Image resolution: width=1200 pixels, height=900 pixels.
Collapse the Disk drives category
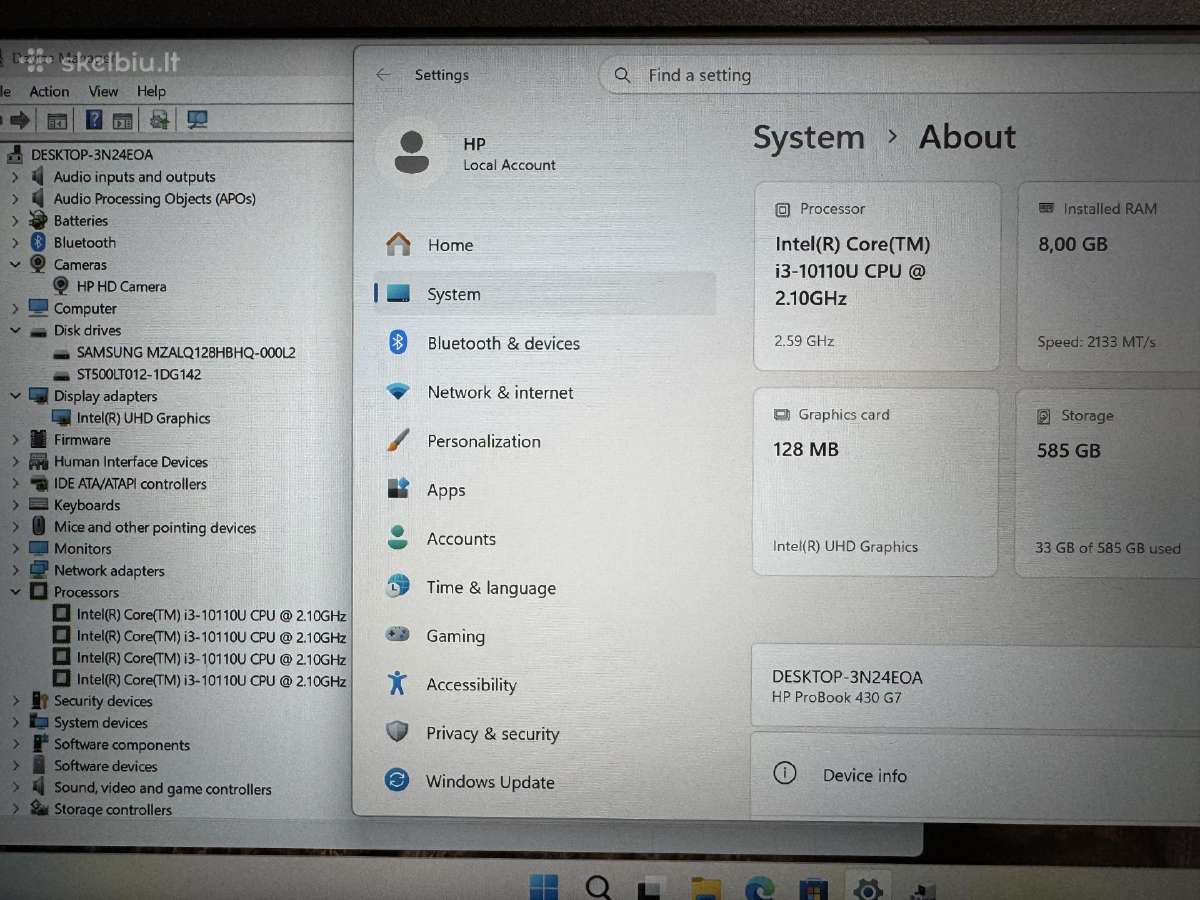pos(16,330)
